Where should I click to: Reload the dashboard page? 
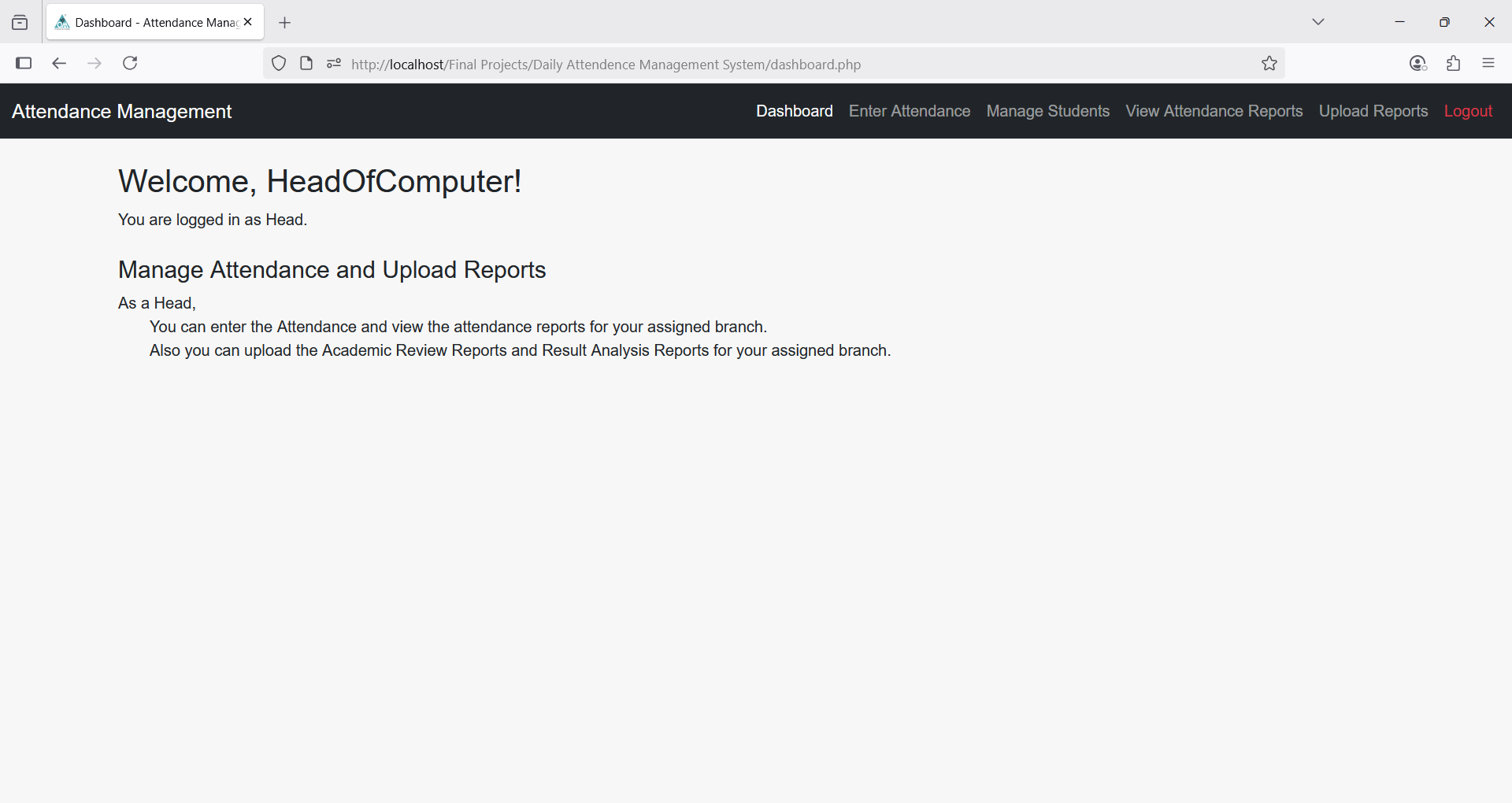[x=130, y=63]
